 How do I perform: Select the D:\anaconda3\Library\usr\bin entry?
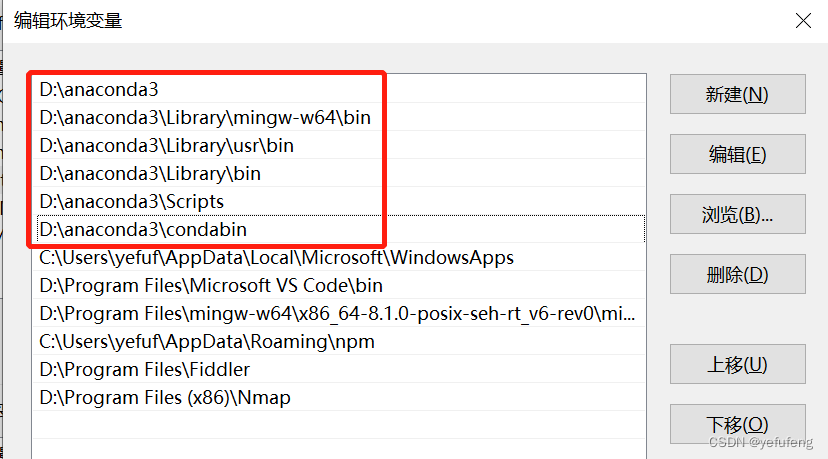tap(339, 145)
